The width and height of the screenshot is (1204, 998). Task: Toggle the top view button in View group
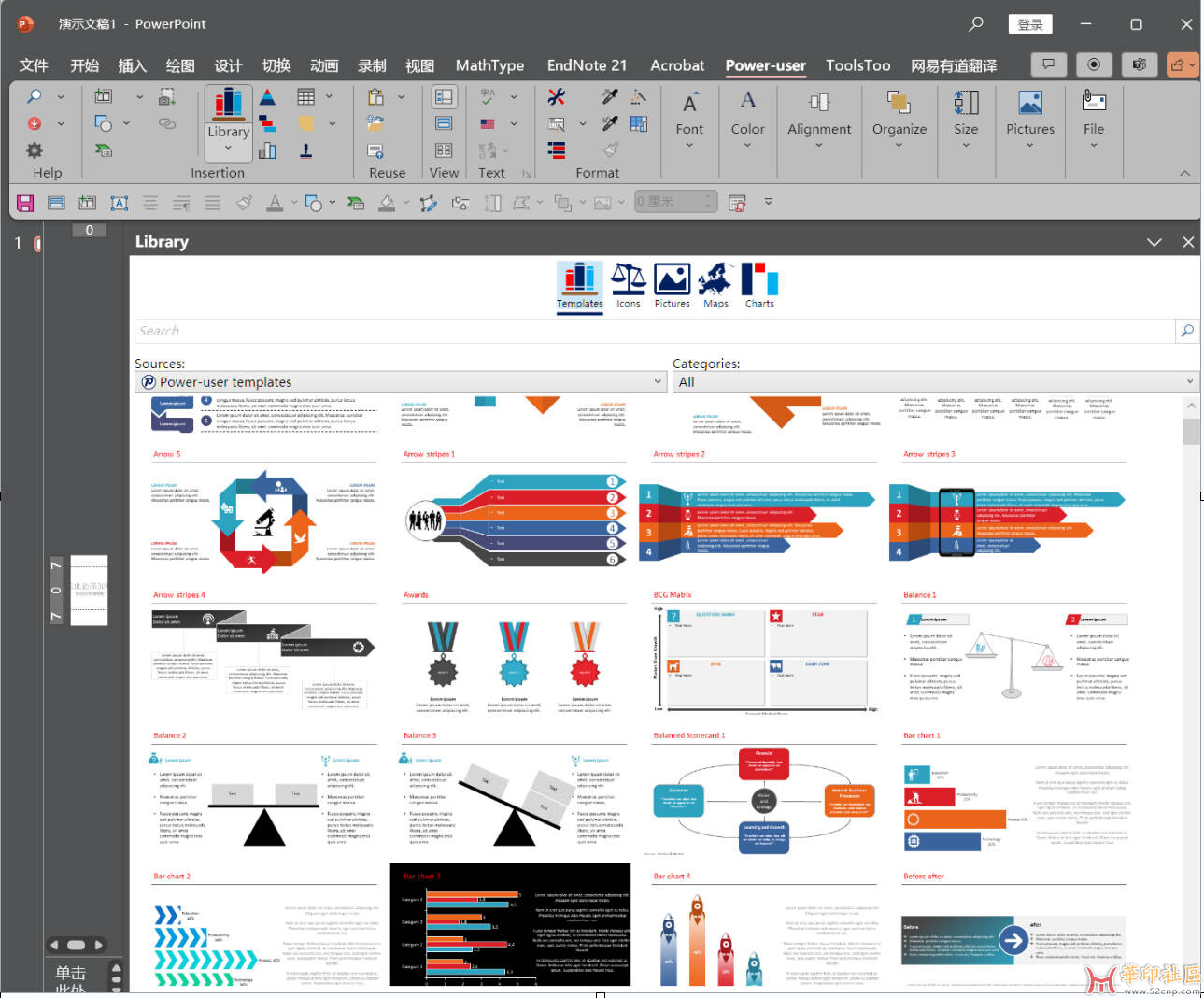tap(444, 96)
